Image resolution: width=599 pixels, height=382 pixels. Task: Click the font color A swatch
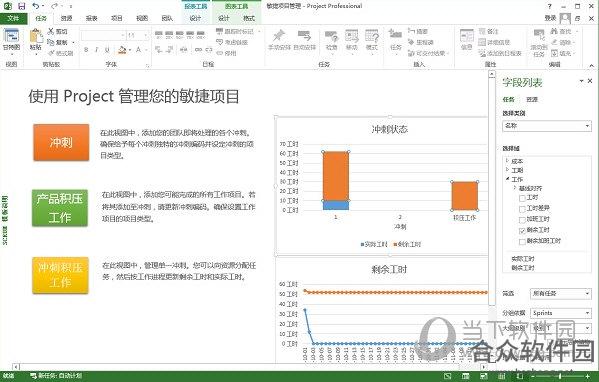tap(138, 50)
